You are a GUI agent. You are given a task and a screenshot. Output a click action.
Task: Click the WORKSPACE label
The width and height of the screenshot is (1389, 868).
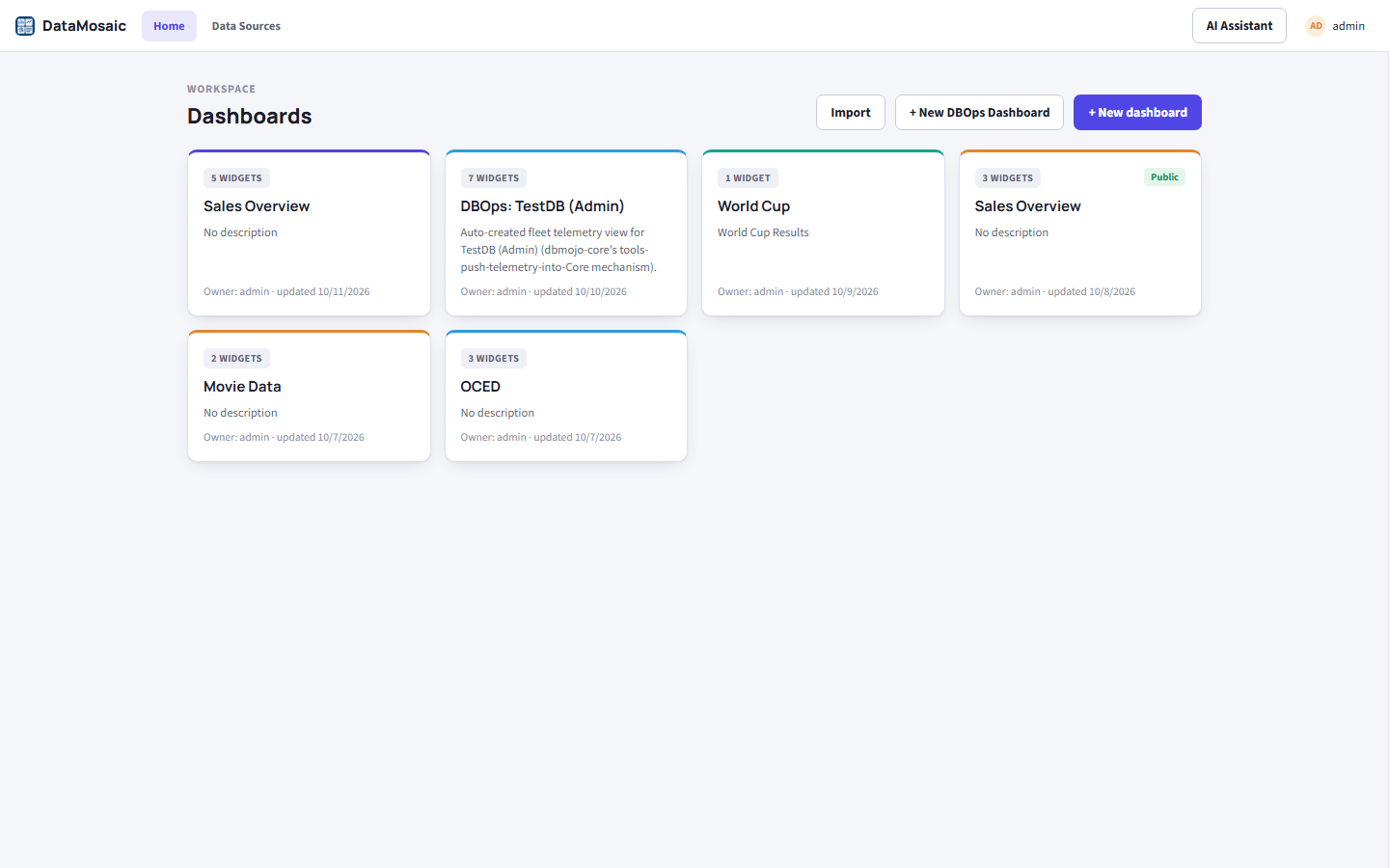222,89
